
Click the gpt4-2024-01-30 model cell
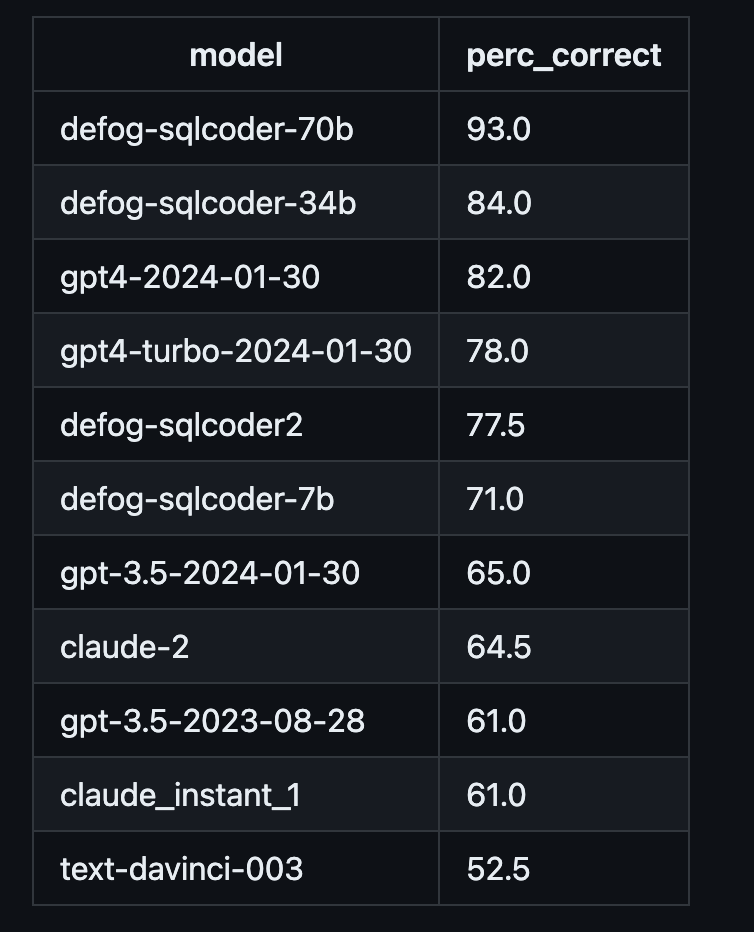190,277
